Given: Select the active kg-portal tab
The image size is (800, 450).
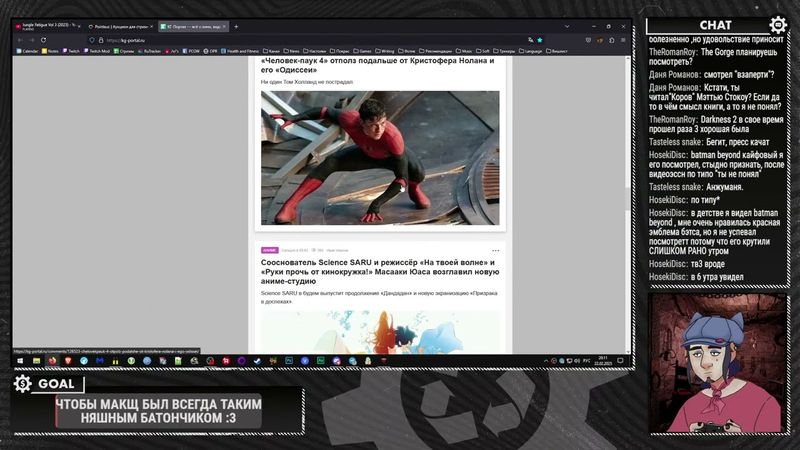Looking at the screenshot, I should [193, 27].
